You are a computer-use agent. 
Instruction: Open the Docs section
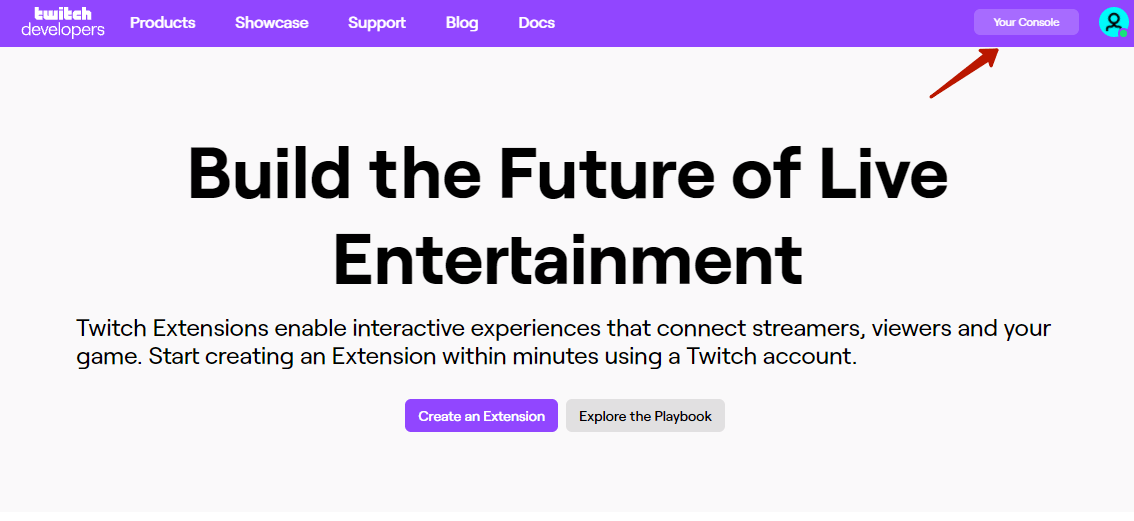(537, 23)
